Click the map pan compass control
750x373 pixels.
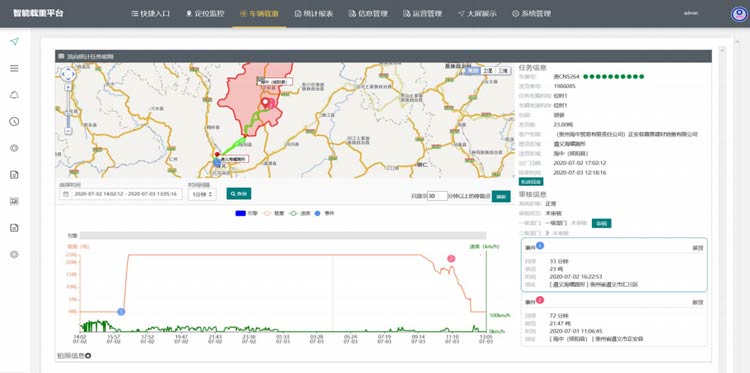(x=68, y=74)
